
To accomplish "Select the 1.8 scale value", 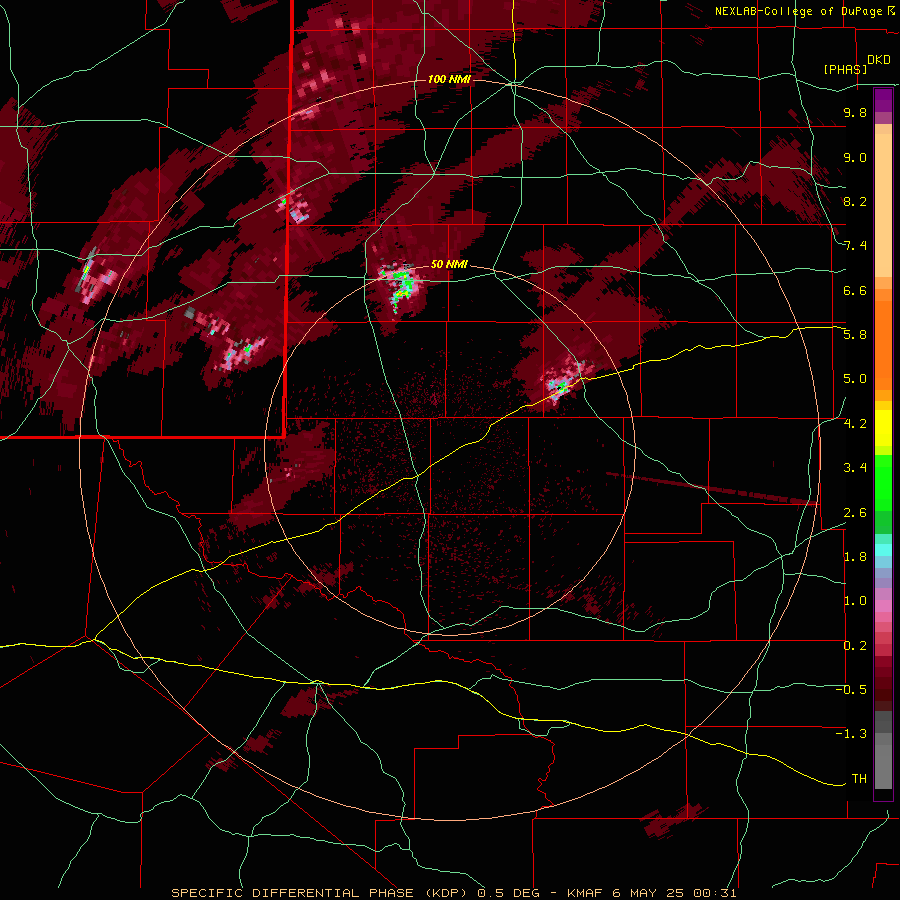I will click(x=855, y=557).
